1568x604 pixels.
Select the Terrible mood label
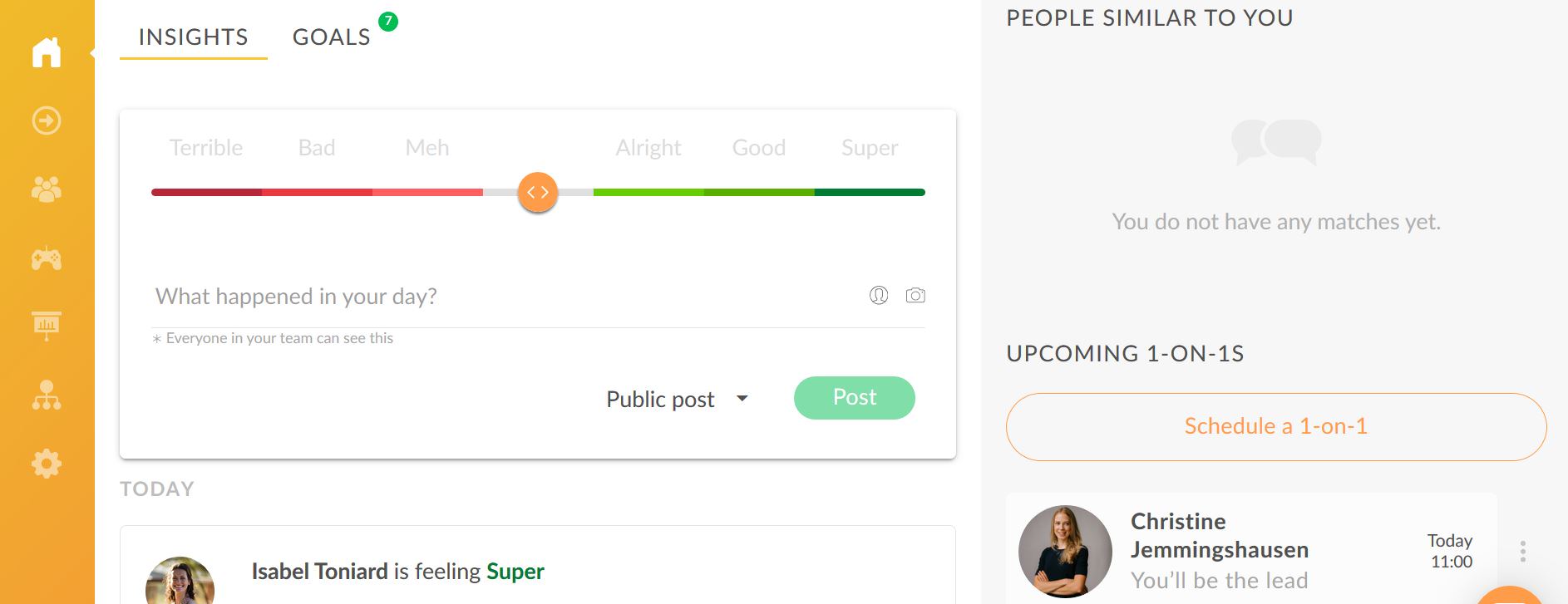tap(206, 148)
